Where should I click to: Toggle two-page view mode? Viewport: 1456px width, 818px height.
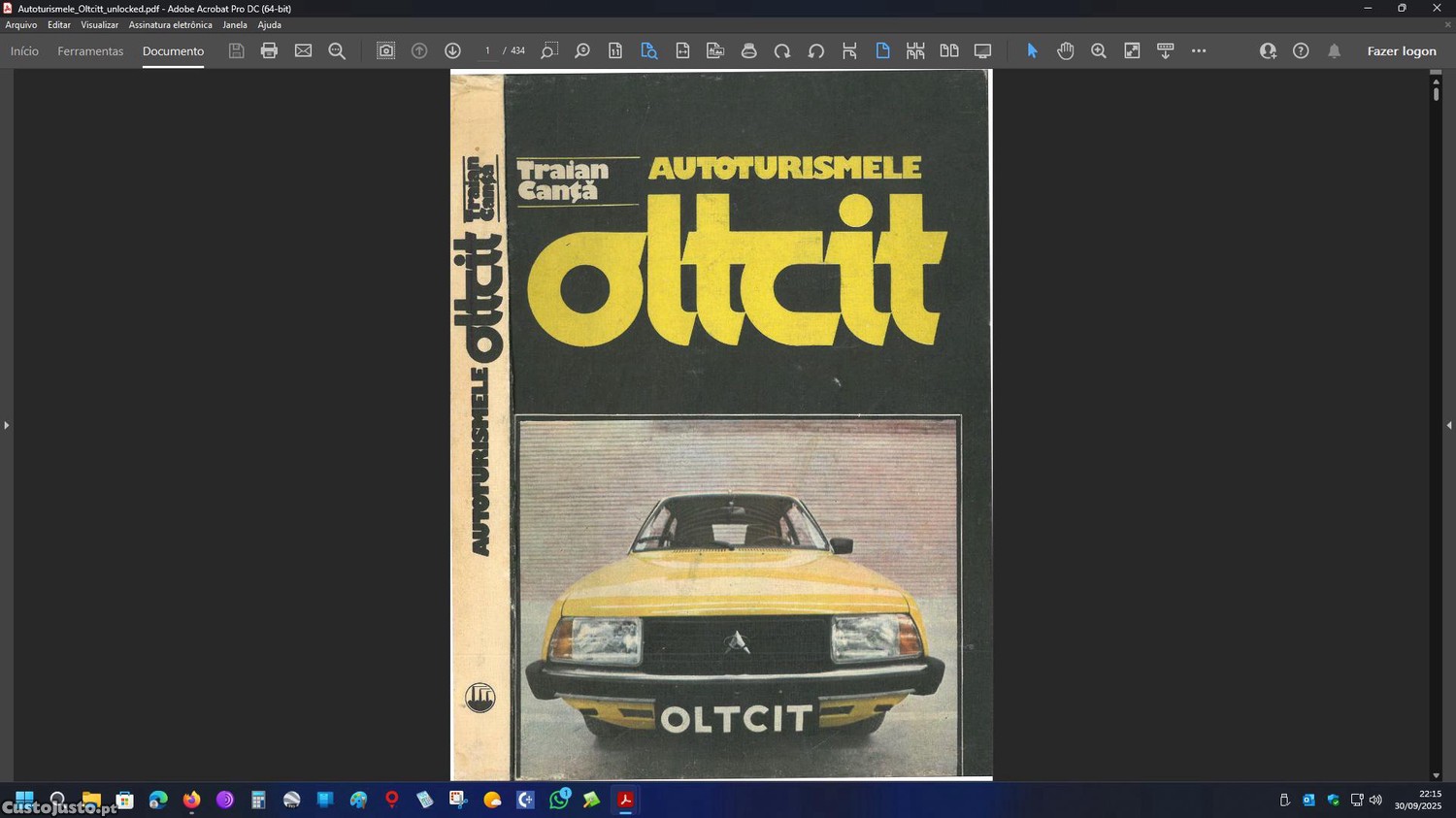948,50
